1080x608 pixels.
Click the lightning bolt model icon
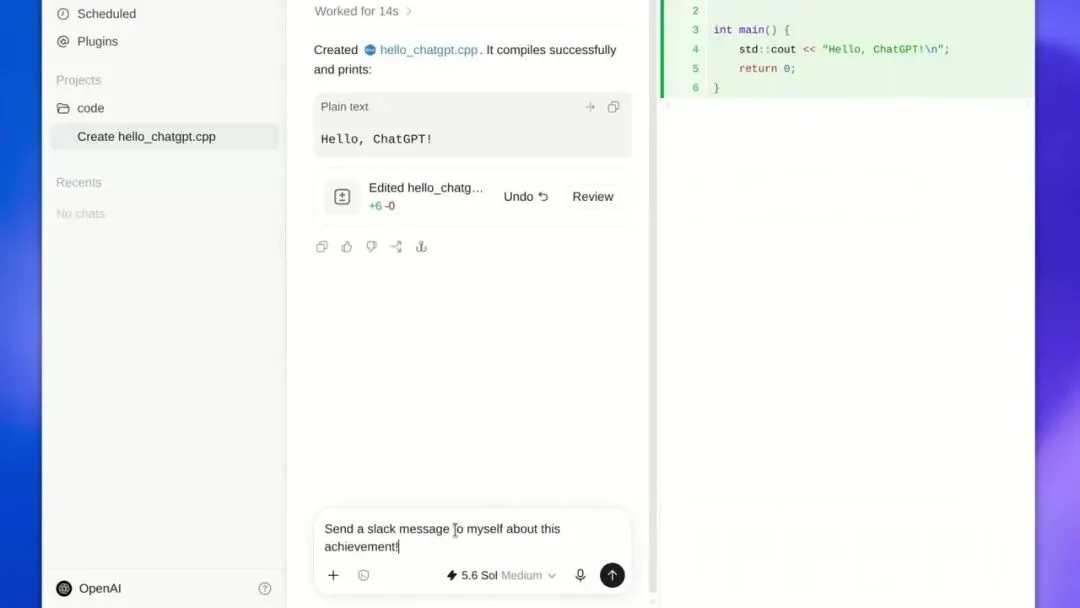(452, 575)
